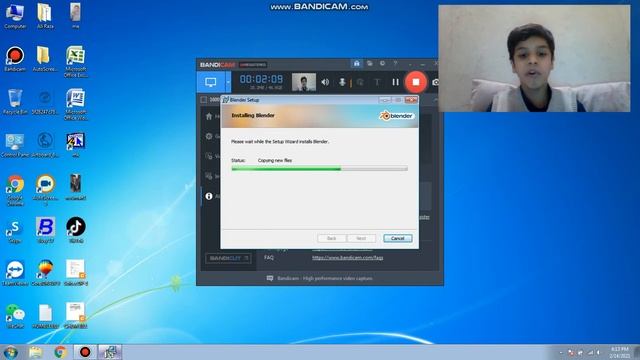Click the BANDICUT button
This screenshot has height=360, width=640.
(x=228, y=258)
